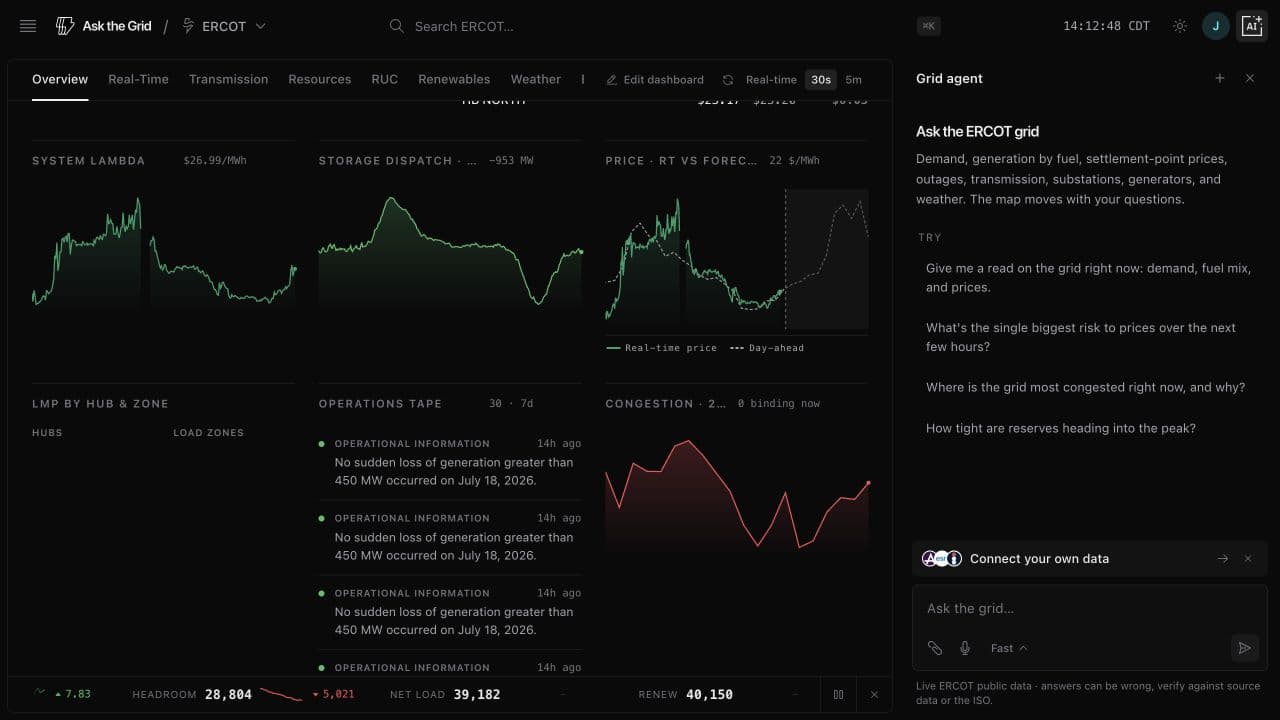
Task: Open the J user avatar menu
Action: pyautogui.click(x=1216, y=26)
